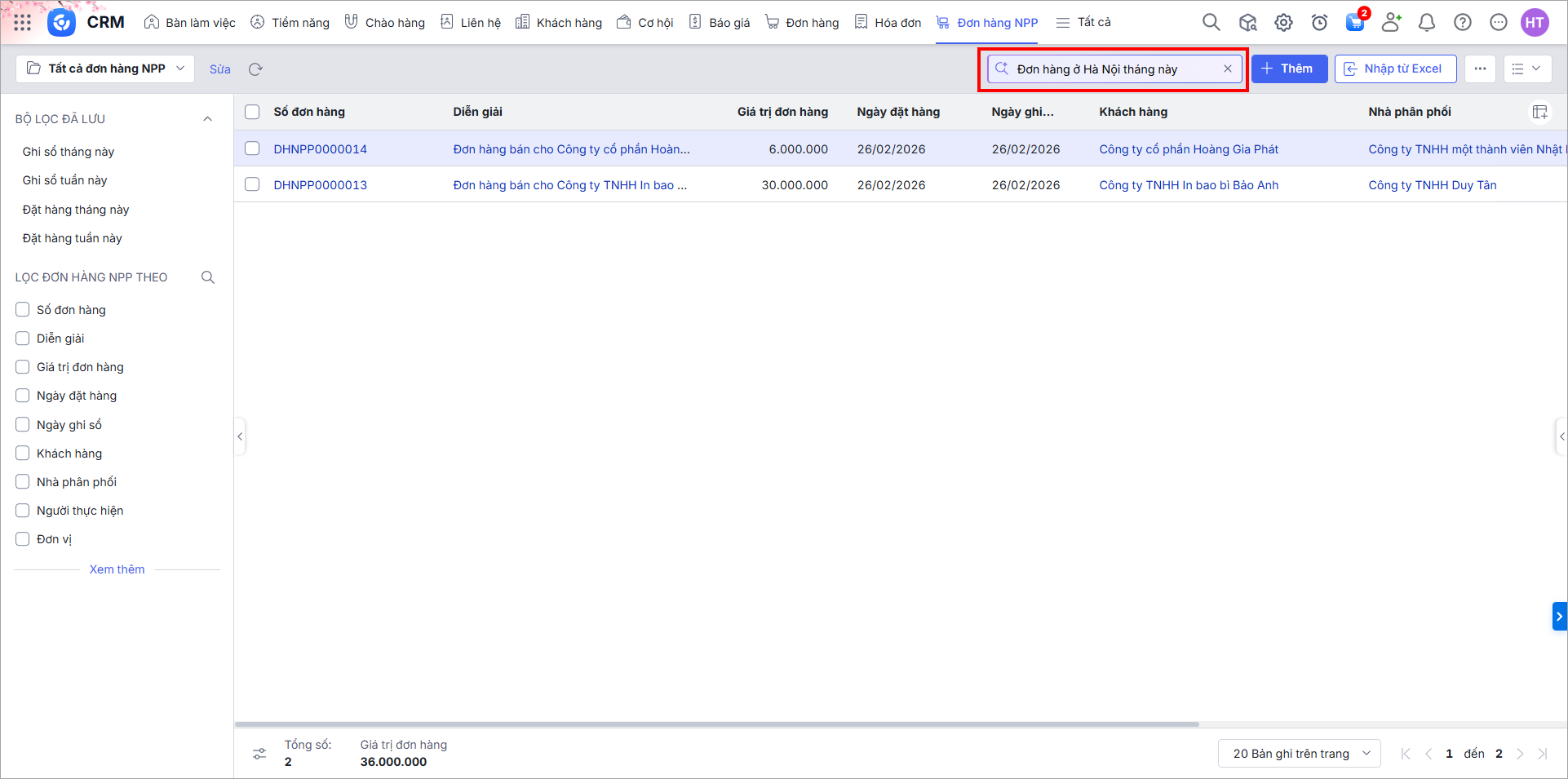The height and width of the screenshot is (779, 1568).
Task: Clear the search text with X
Action: click(x=1227, y=69)
